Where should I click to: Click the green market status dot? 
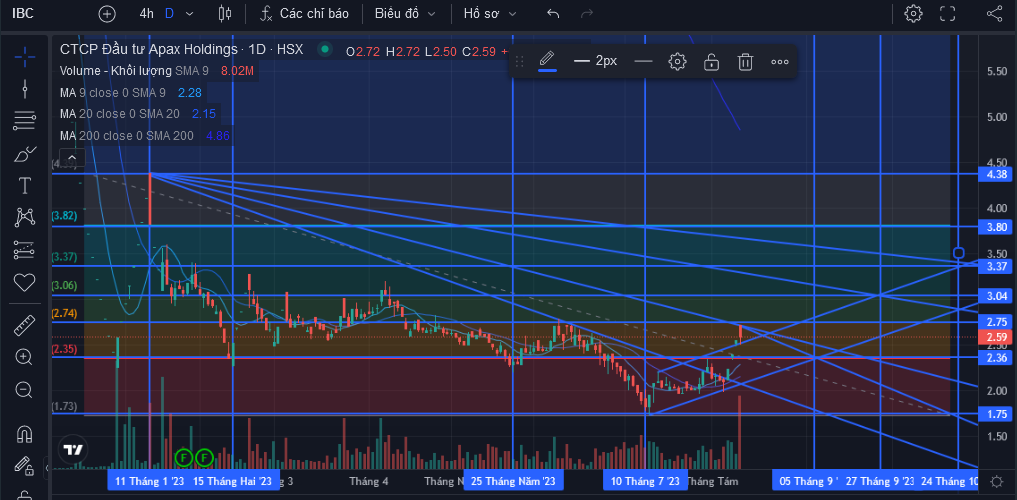point(325,49)
